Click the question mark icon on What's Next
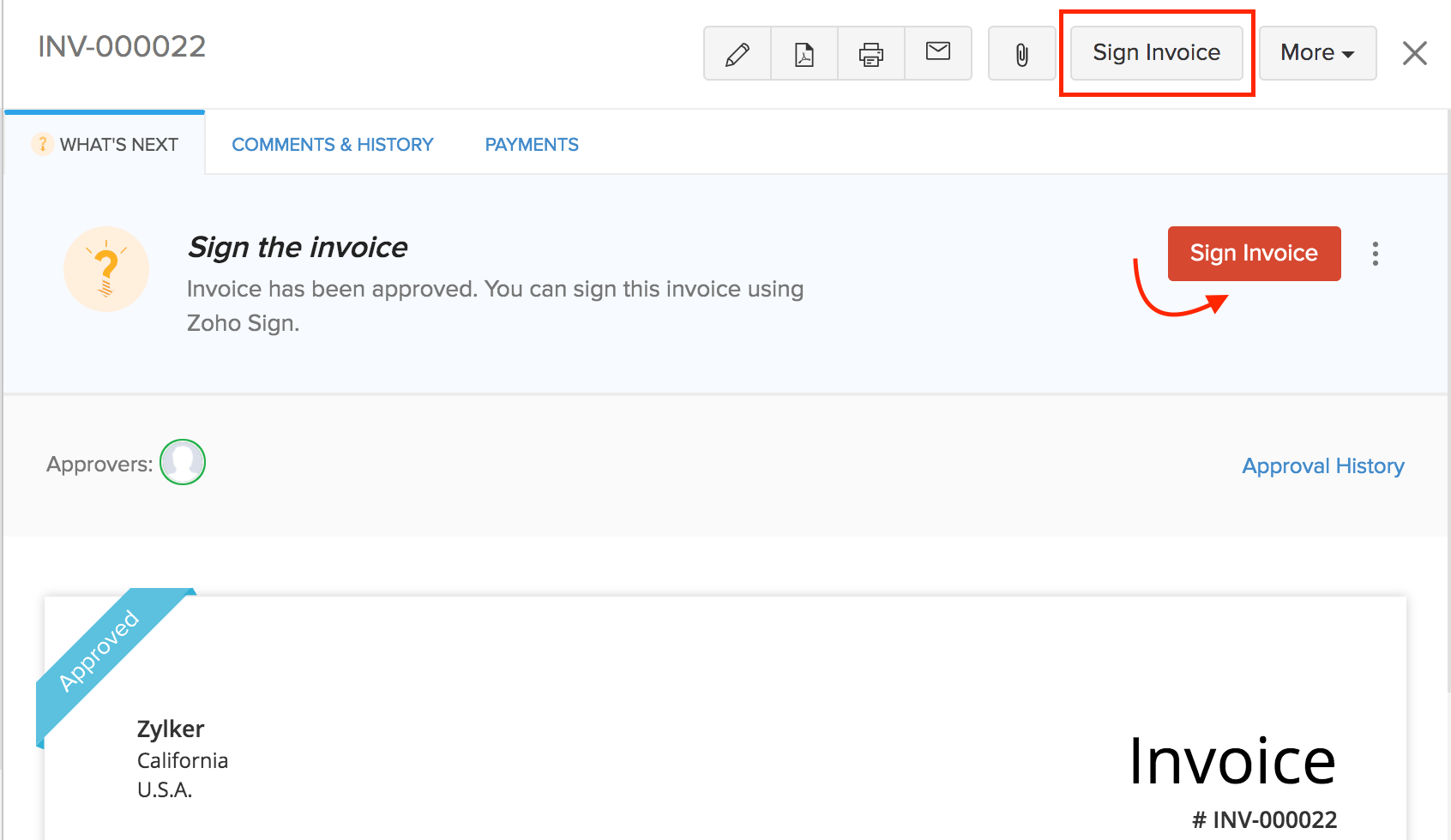1451x840 pixels. (43, 143)
